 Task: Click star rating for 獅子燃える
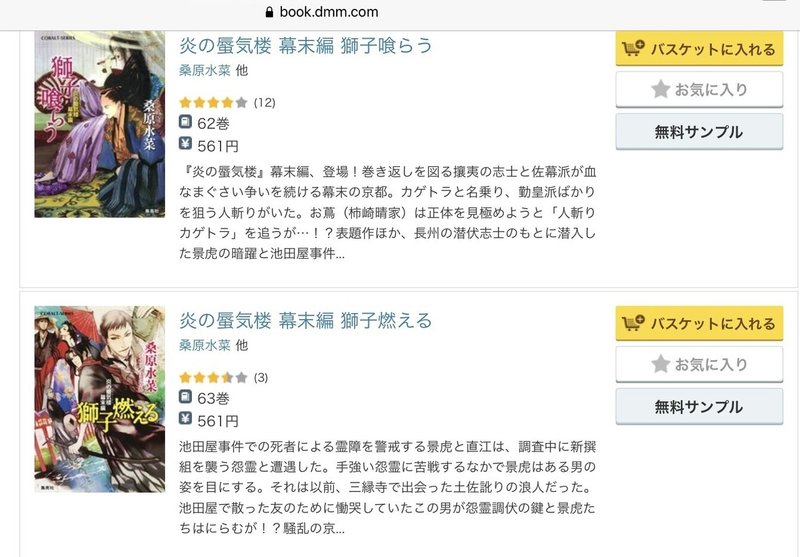(x=213, y=377)
